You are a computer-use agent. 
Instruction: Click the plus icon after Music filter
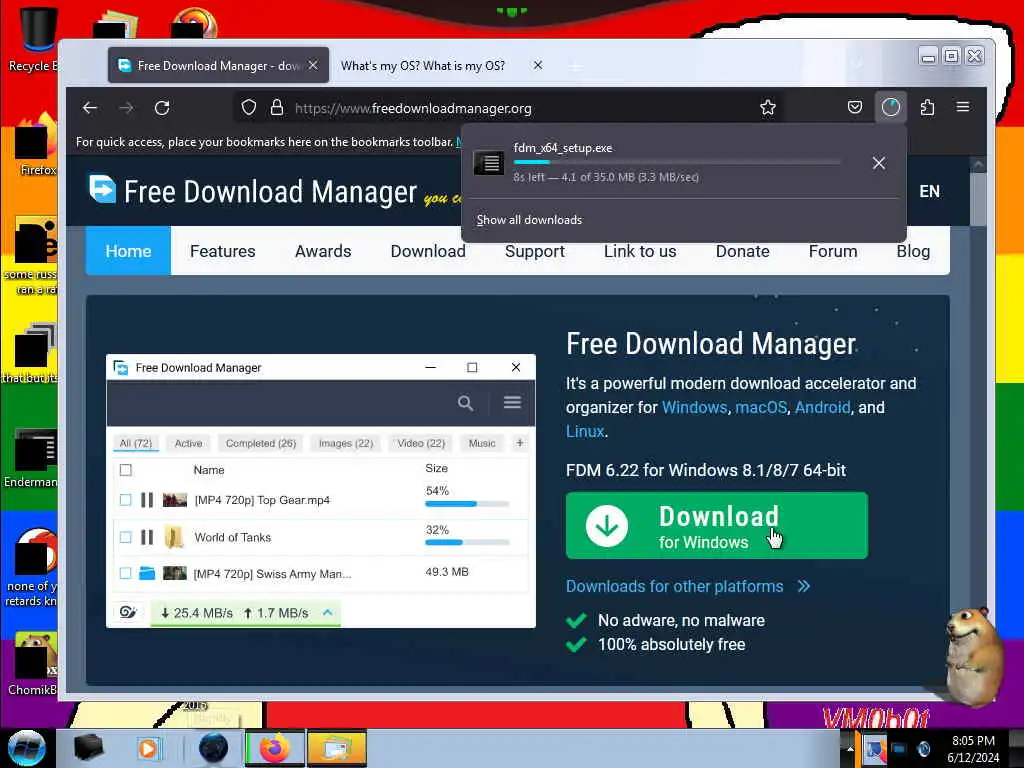(520, 443)
